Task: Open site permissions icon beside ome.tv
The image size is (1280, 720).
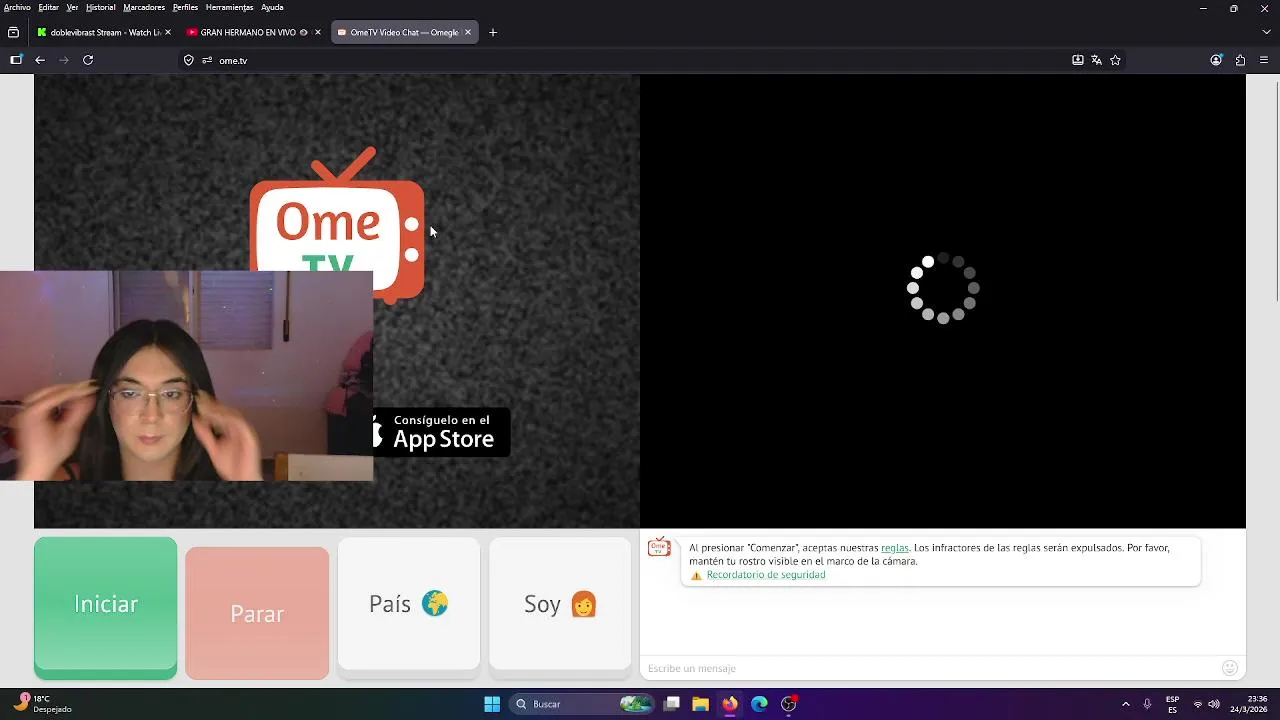Action: pyautogui.click(x=207, y=60)
